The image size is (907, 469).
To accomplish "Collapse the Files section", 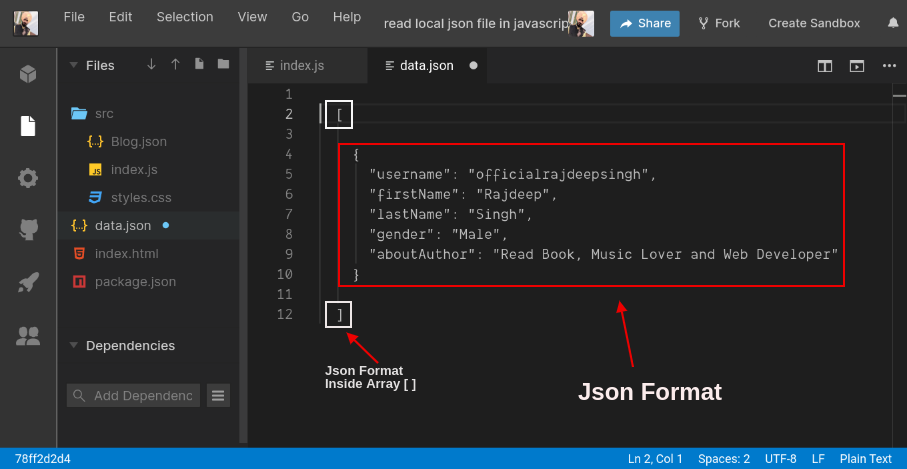I will coord(73,65).
